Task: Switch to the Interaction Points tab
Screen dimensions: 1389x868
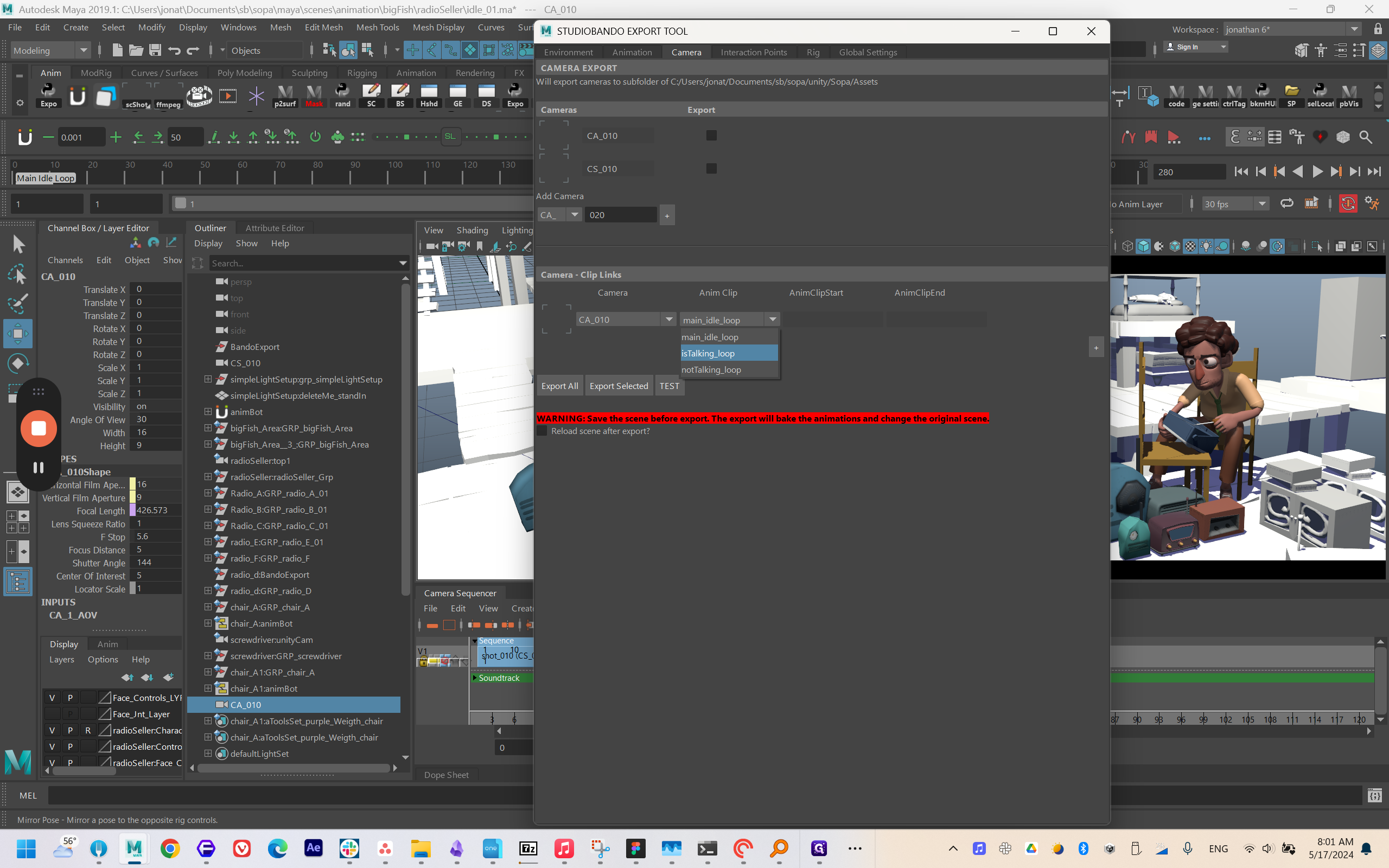Action: click(753, 52)
